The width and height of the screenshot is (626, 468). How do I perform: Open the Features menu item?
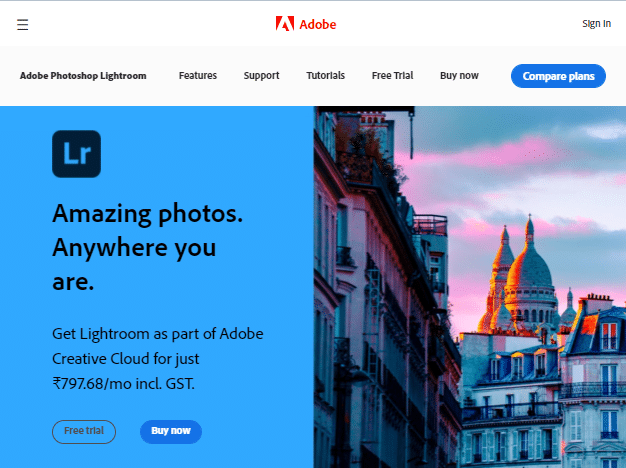pyautogui.click(x=198, y=75)
